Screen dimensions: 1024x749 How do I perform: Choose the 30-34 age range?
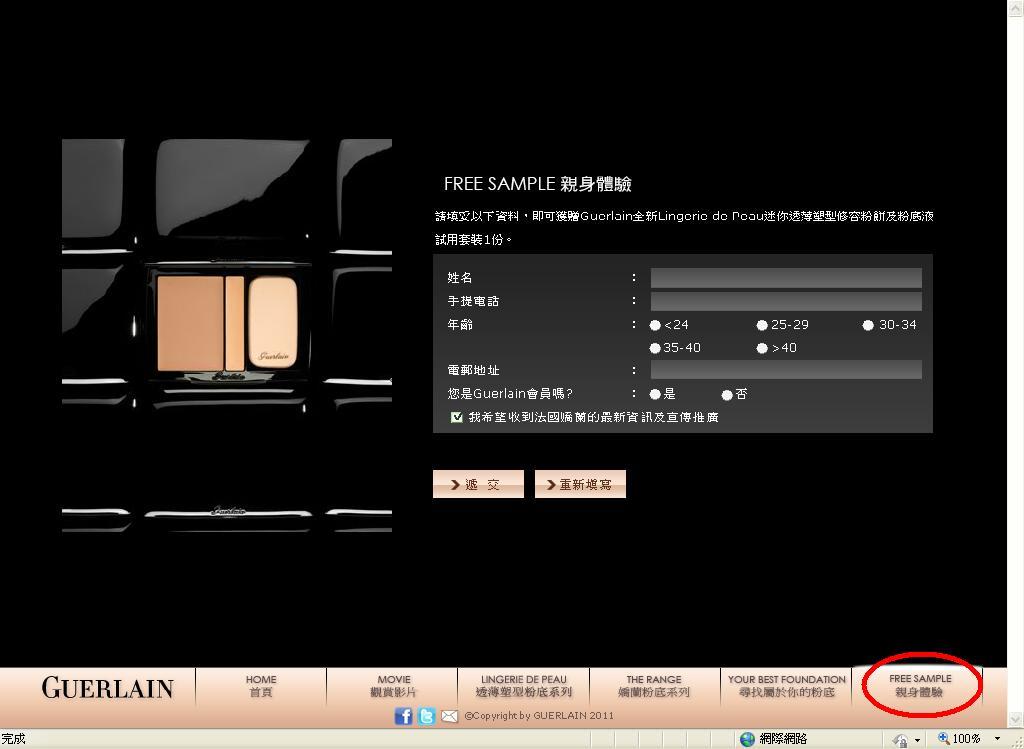click(868, 325)
